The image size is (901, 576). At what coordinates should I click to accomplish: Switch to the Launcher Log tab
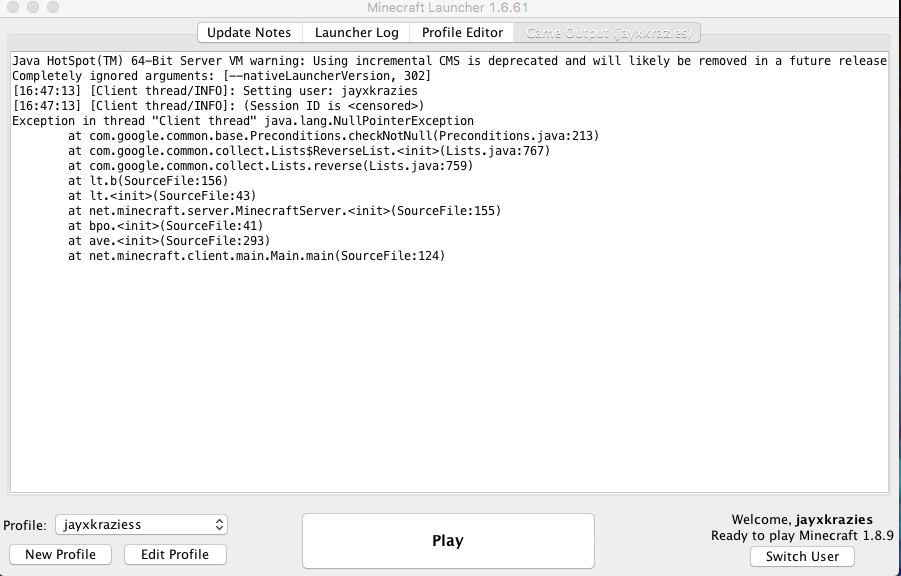click(x=356, y=33)
